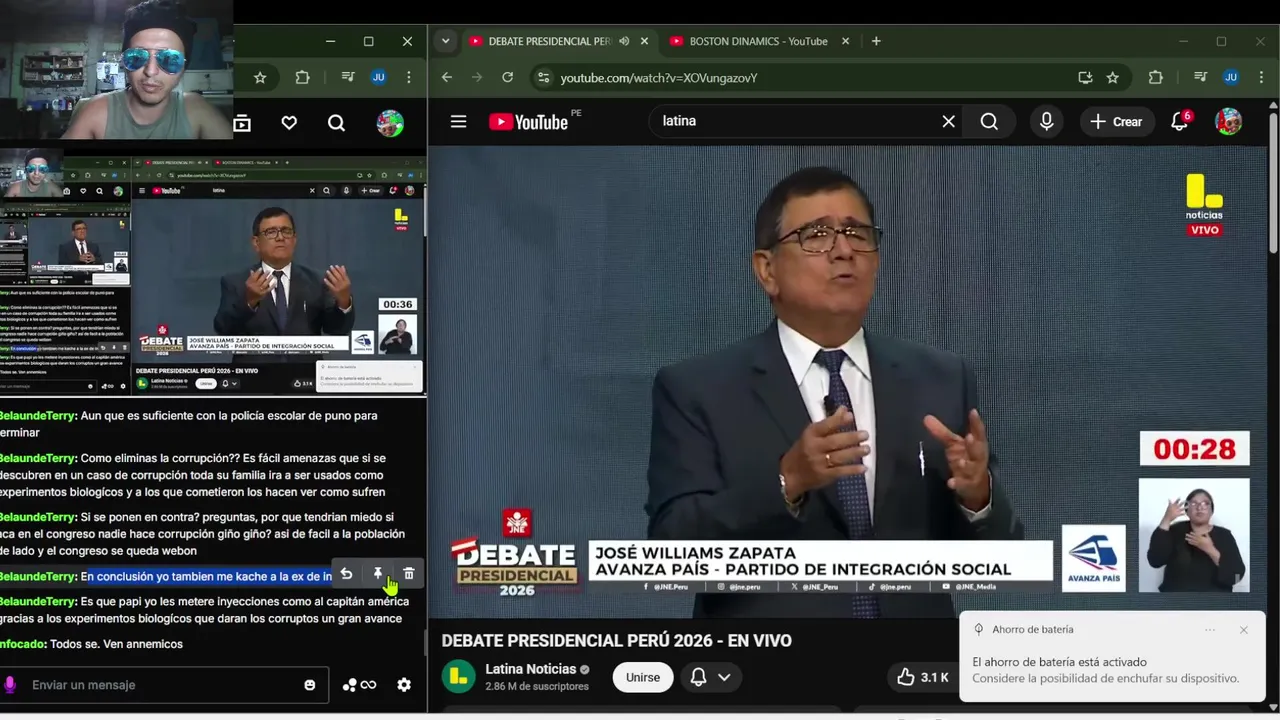Open chat settings gear
1280x720 pixels.
tap(404, 685)
